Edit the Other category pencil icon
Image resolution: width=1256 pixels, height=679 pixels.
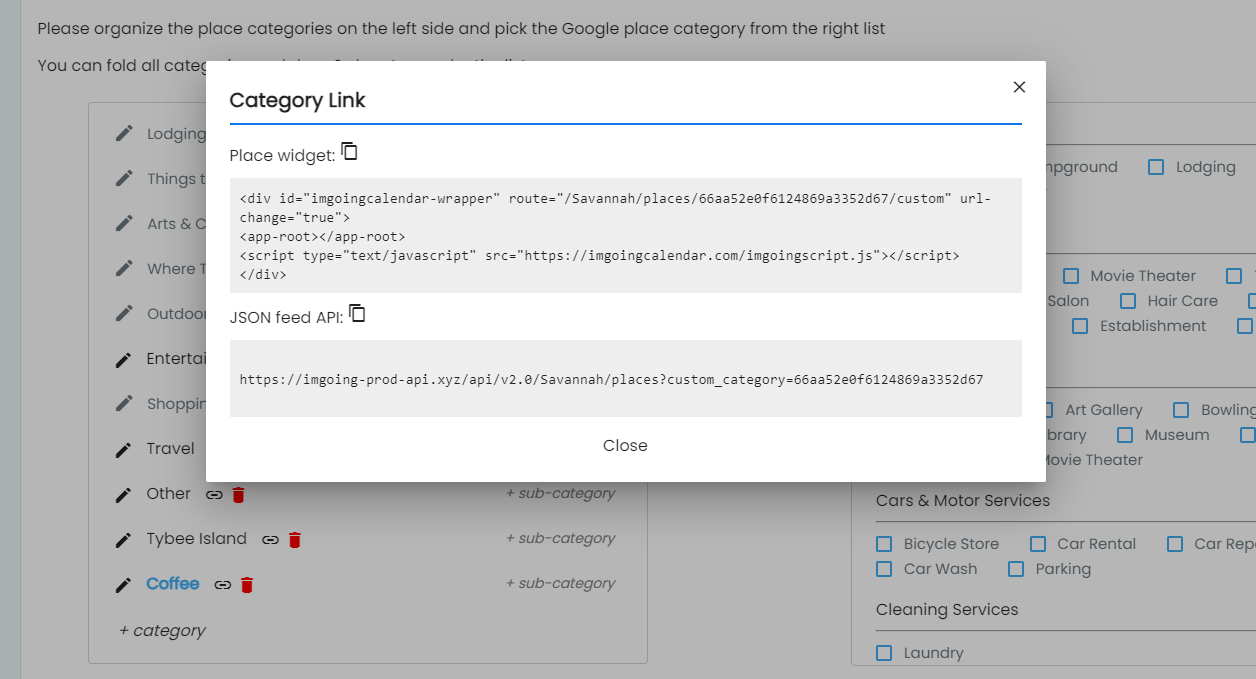(124, 494)
